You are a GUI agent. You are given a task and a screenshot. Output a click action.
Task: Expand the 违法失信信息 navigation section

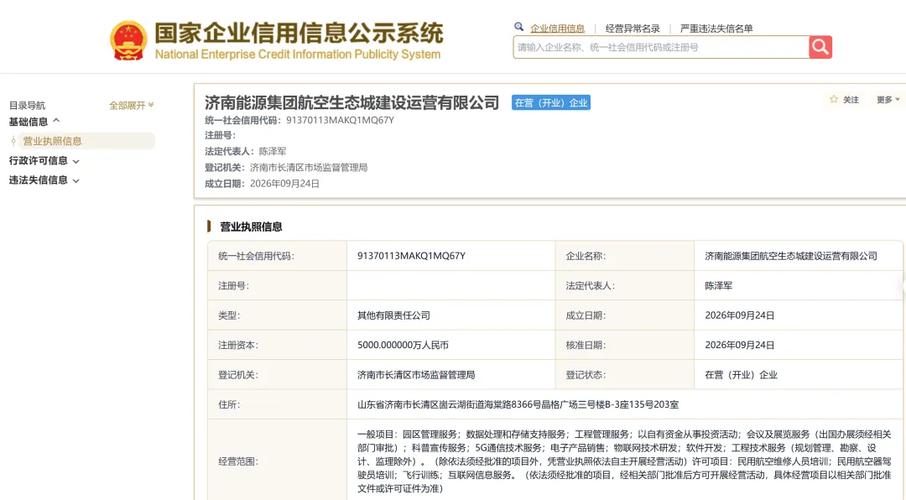point(44,180)
